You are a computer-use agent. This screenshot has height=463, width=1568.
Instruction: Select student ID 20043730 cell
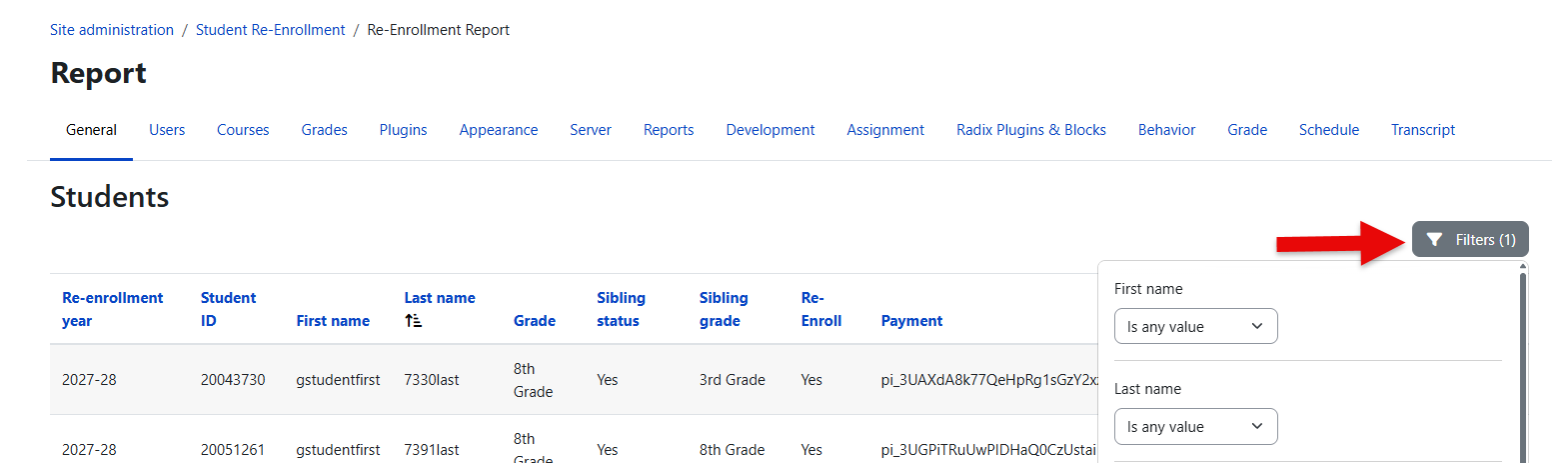coord(233,380)
